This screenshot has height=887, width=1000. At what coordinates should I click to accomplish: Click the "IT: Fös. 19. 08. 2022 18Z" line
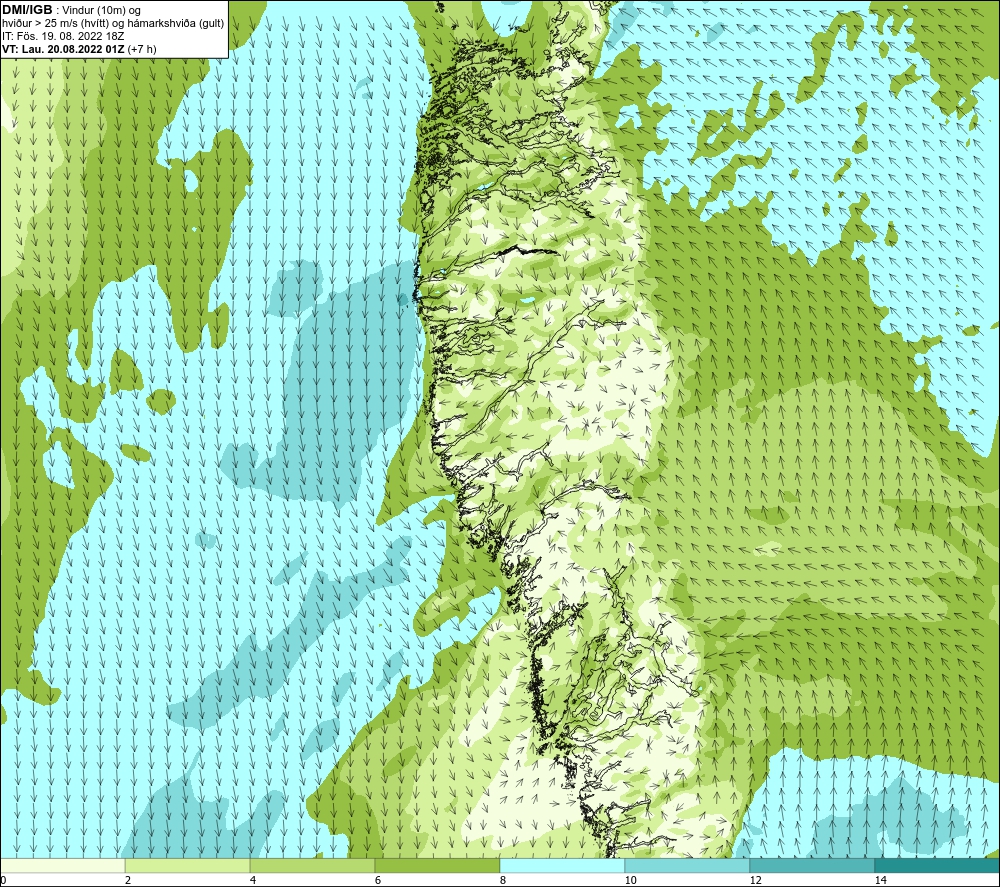[x=62, y=36]
